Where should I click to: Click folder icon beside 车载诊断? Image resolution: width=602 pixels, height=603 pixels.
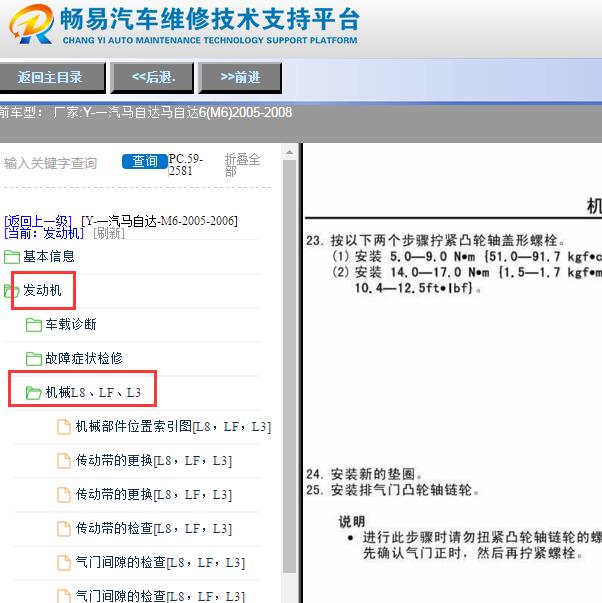pyautogui.click(x=34, y=325)
